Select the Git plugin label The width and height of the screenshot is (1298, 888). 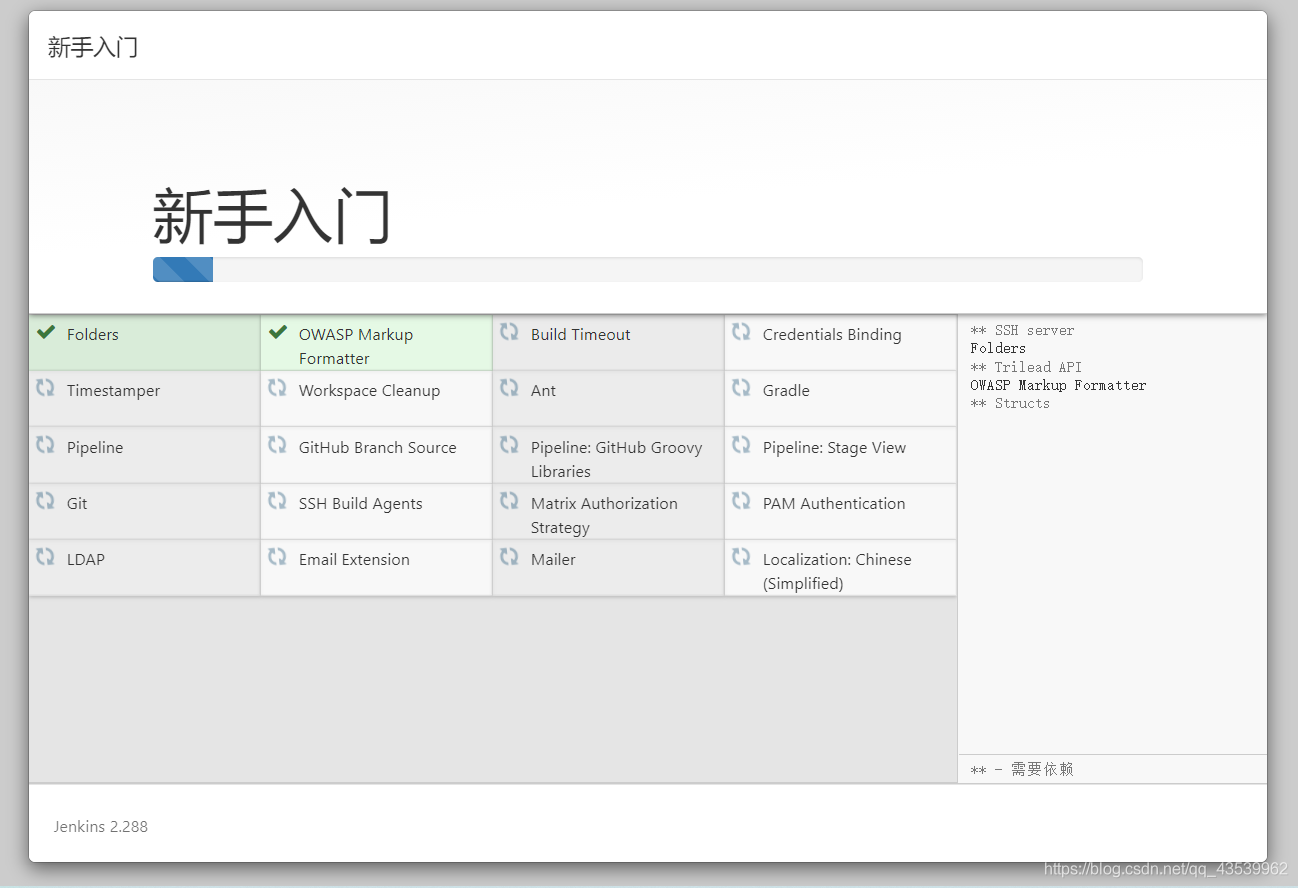77,504
